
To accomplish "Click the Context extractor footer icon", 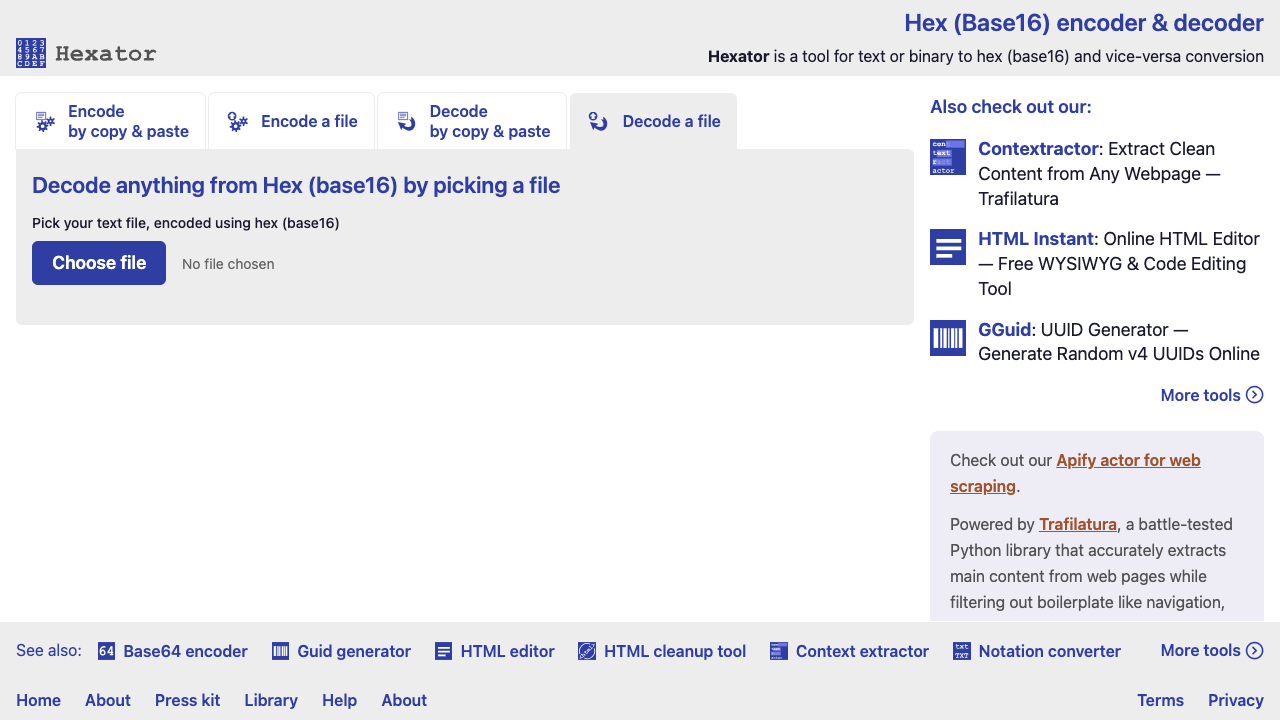I will 779,651.
